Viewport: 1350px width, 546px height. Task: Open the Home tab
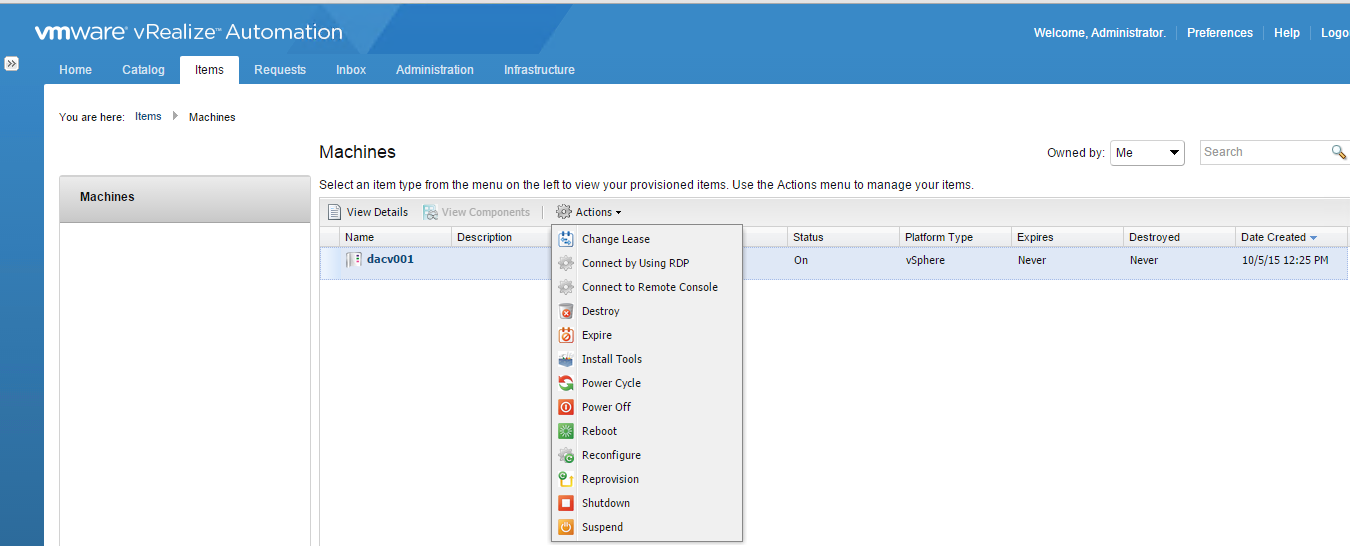pos(75,70)
